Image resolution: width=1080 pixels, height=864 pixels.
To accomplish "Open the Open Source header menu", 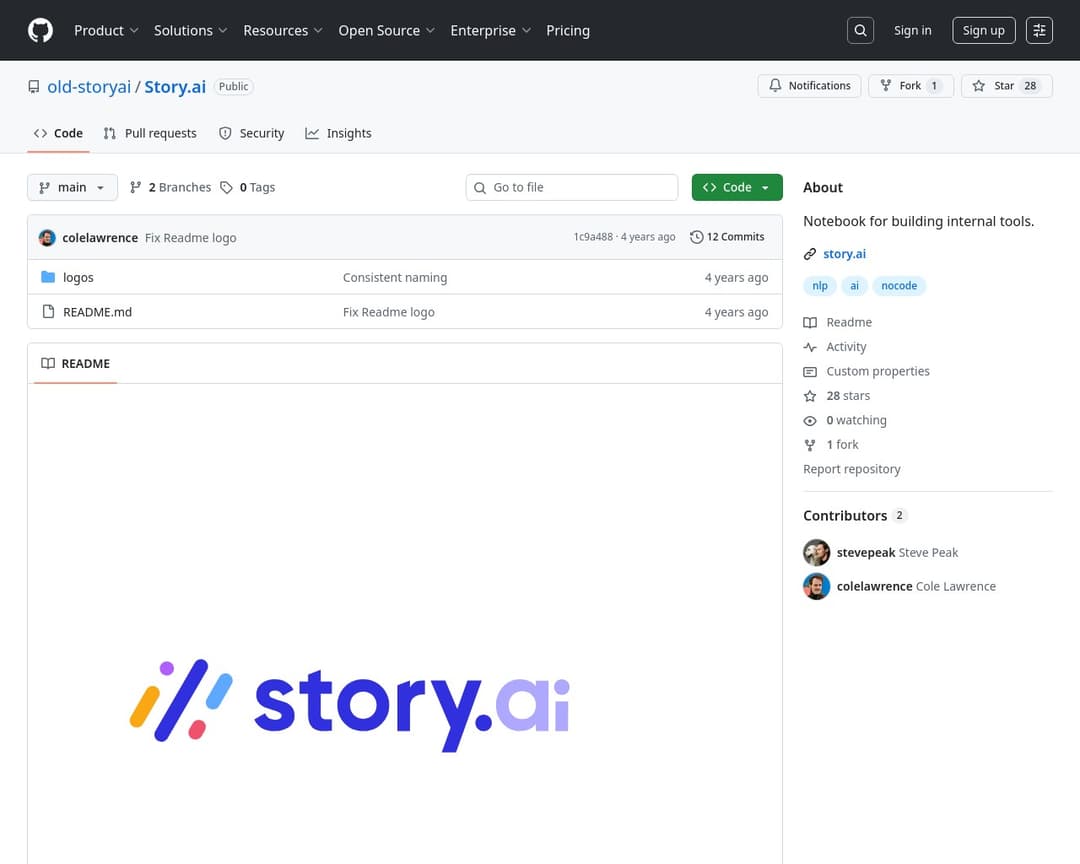I will 386,31.
